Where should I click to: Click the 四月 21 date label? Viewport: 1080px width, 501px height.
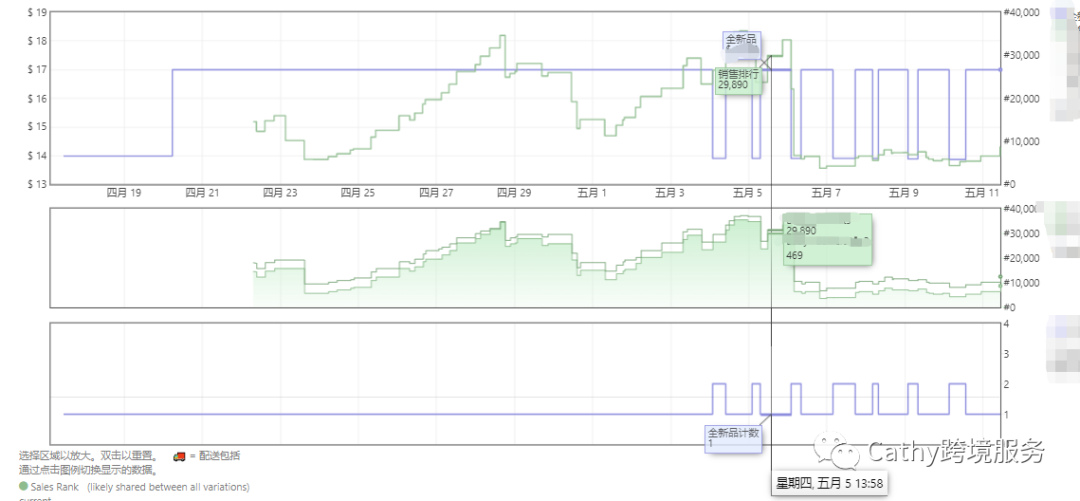click(x=202, y=194)
